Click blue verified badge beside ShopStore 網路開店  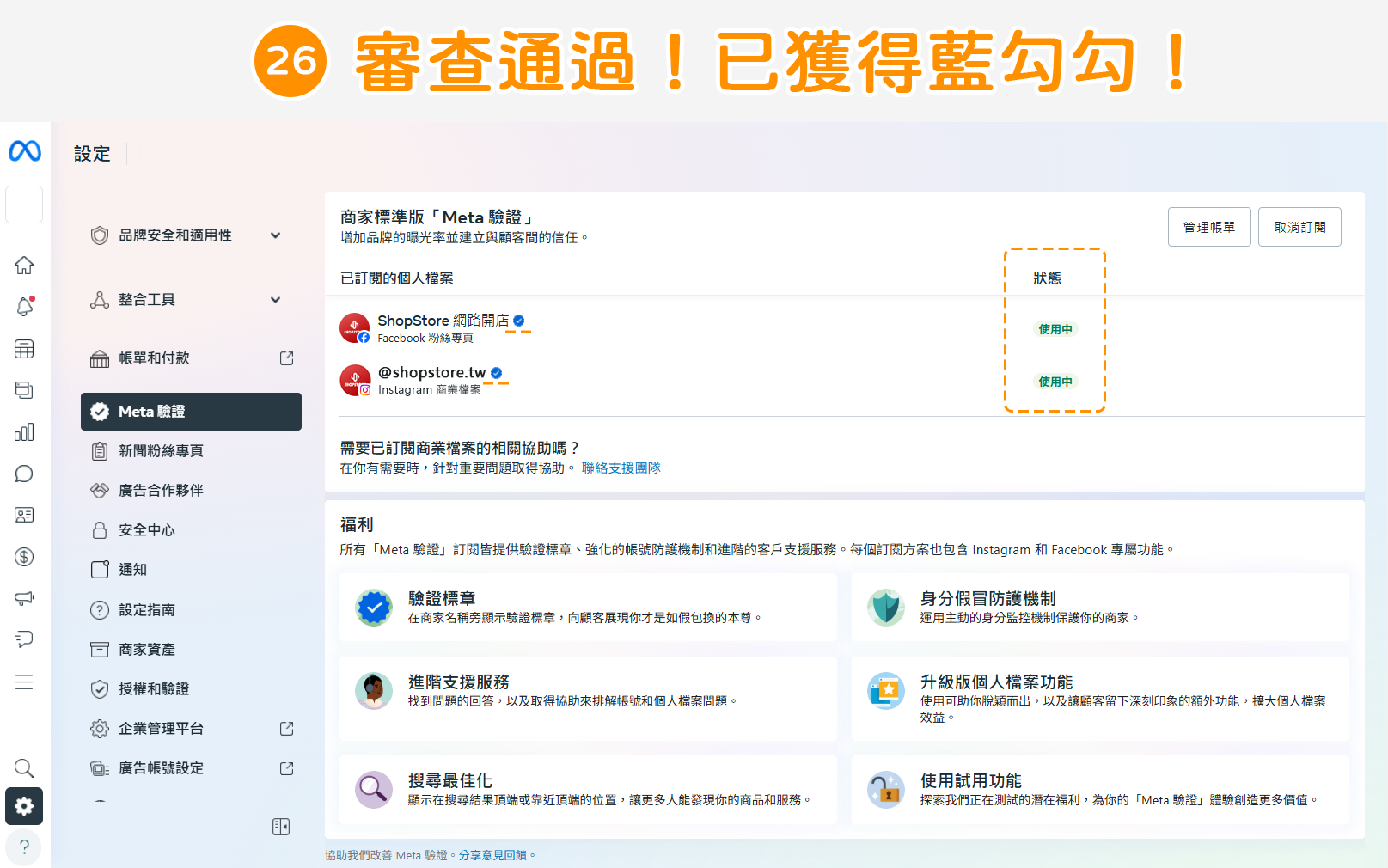coord(519,321)
